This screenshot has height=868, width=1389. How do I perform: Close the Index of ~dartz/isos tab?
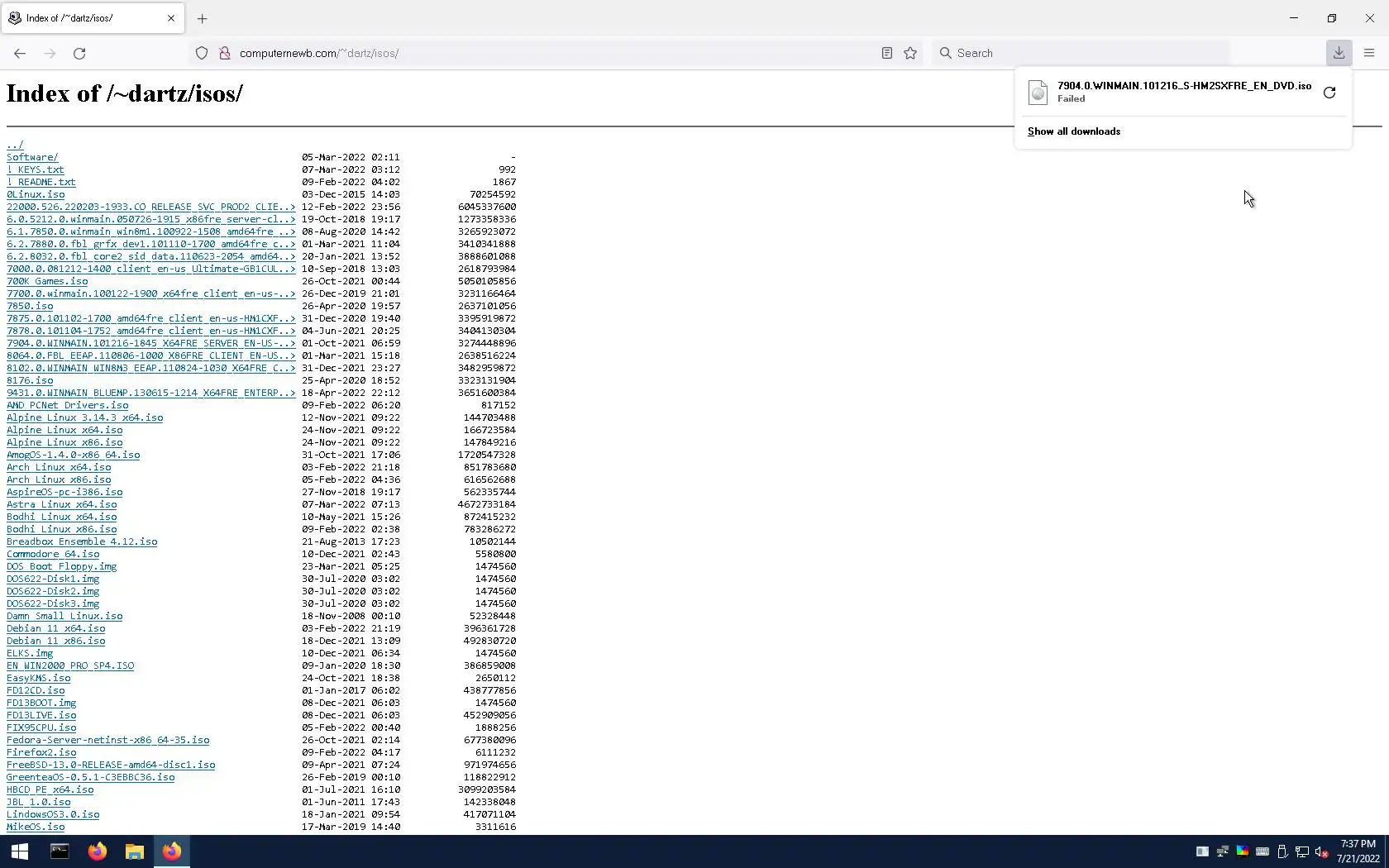[171, 18]
